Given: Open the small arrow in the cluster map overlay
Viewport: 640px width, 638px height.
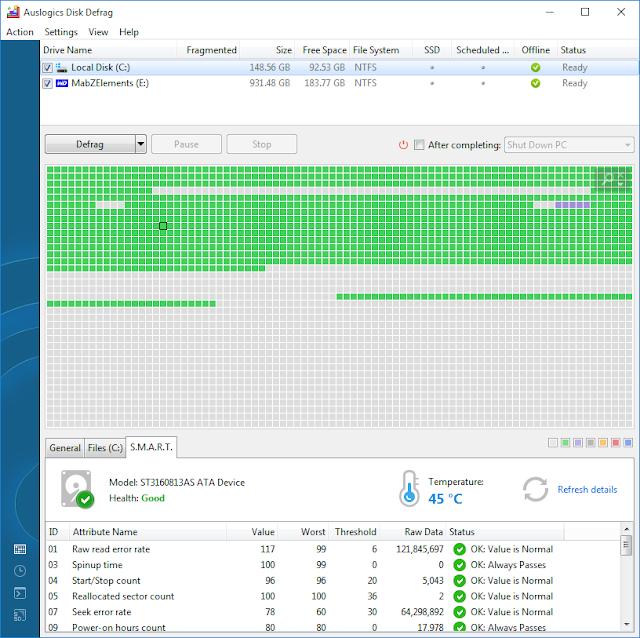Looking at the screenshot, I should [621, 184].
